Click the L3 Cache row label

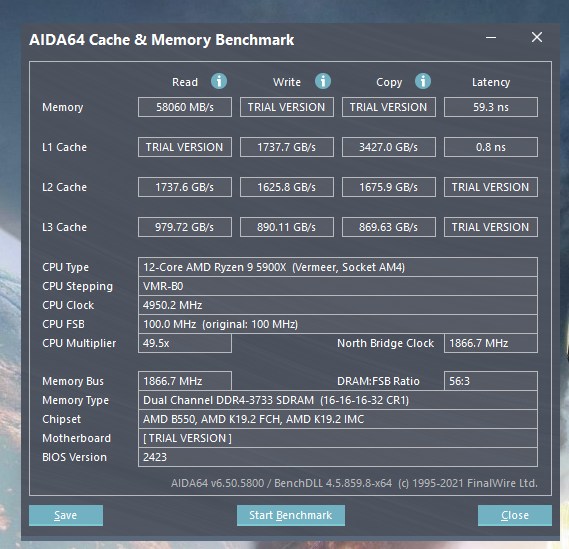(65, 227)
